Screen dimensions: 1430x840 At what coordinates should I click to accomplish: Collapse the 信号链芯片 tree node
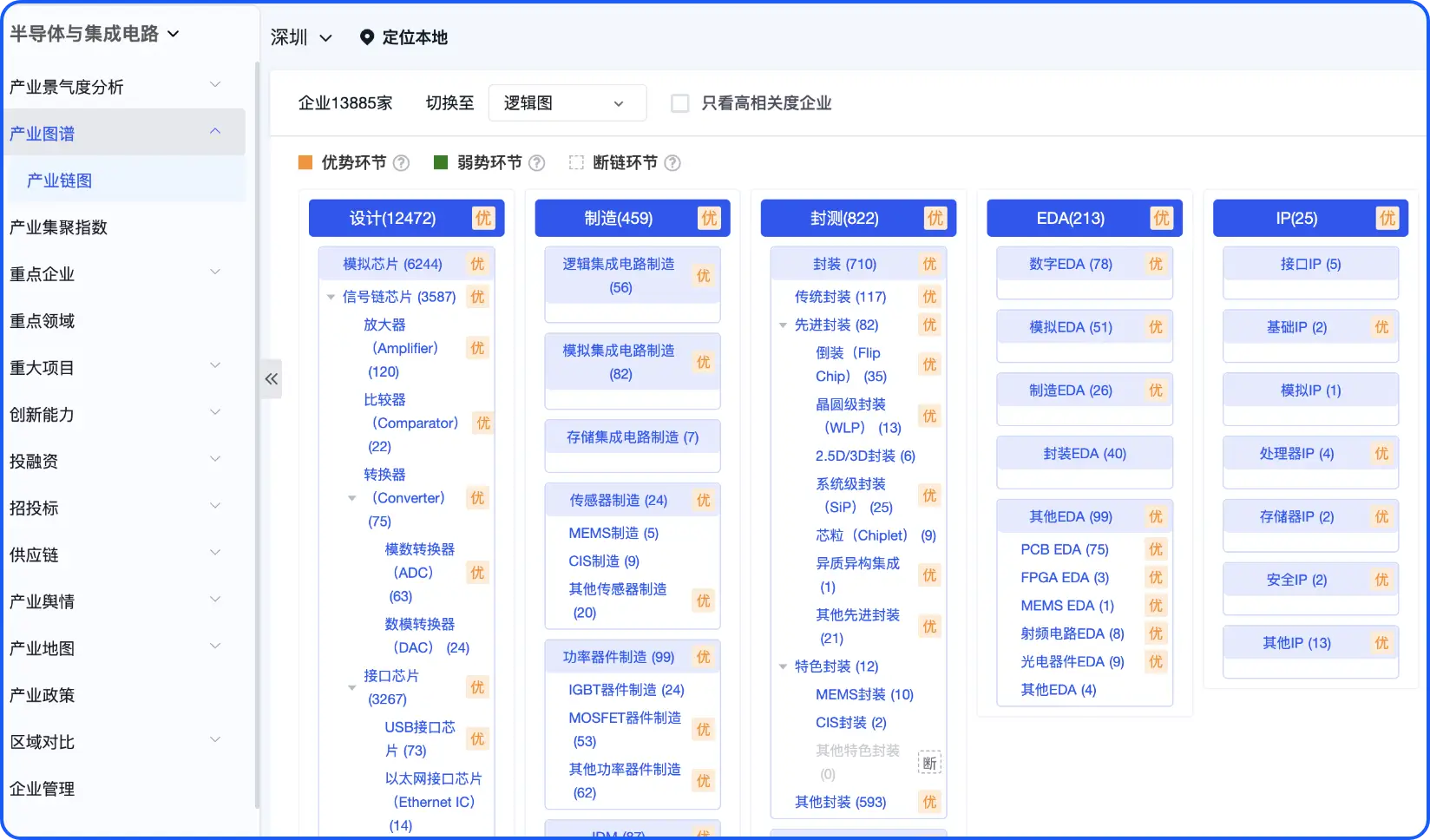coord(331,298)
